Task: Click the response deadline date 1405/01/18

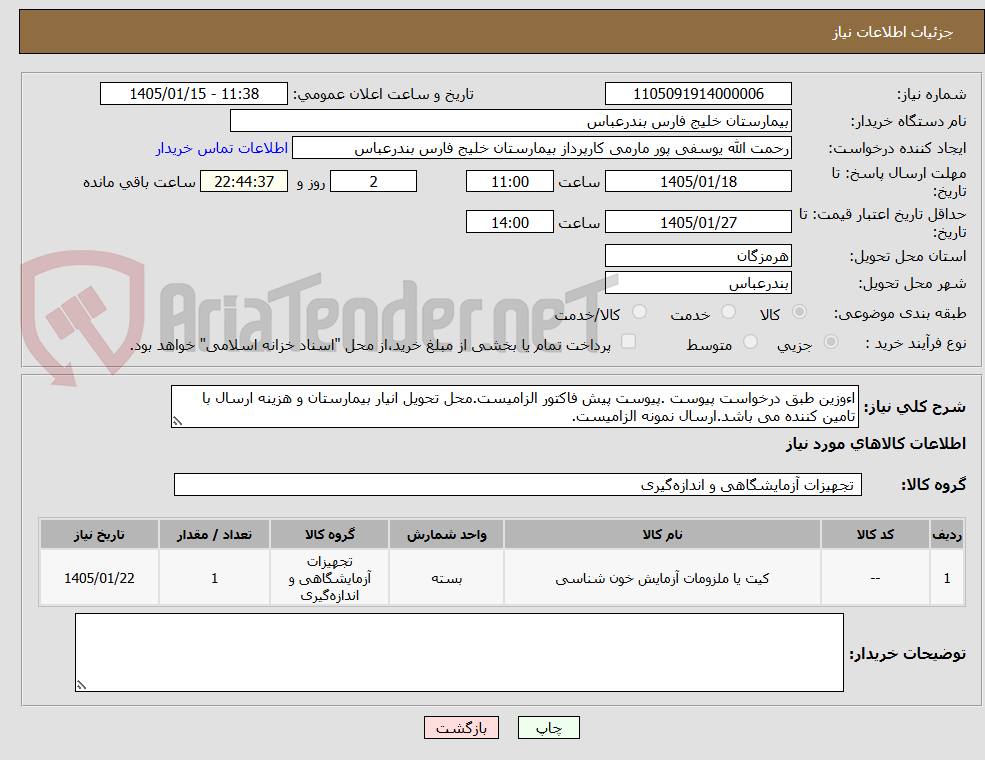Action: (698, 182)
